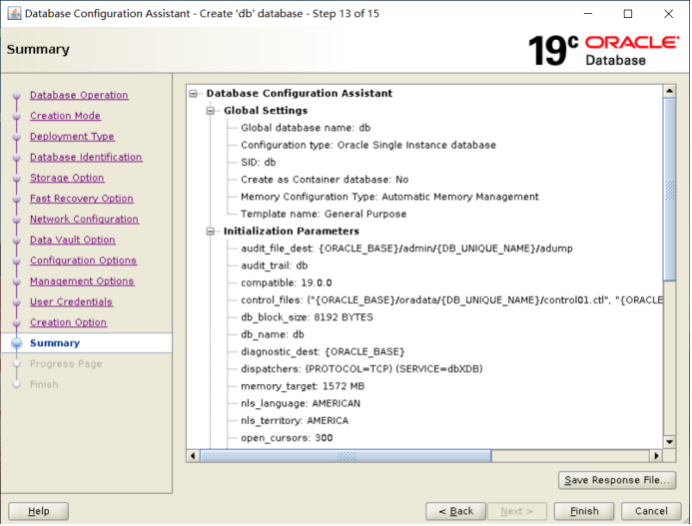Select the 'compatible: 19.0.0' row

pyautogui.click(x=286, y=283)
